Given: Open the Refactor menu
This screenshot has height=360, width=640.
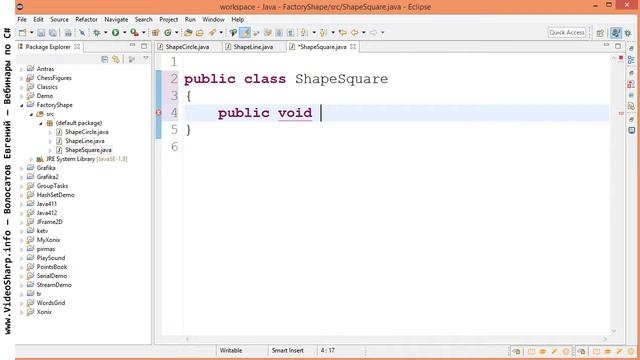Looking at the screenshot, I should pyautogui.click(x=86, y=19).
